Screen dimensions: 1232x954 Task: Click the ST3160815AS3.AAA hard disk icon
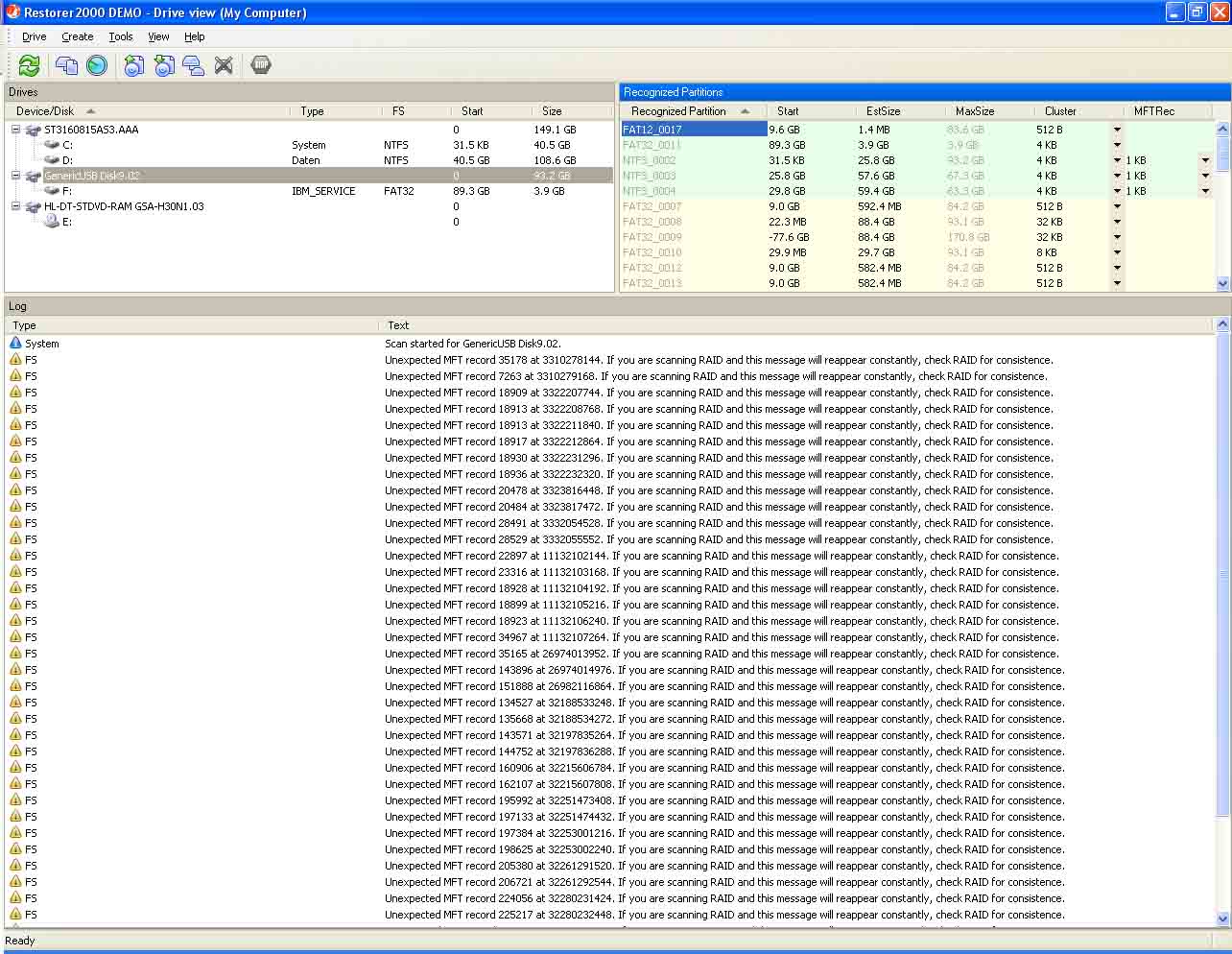[33, 130]
